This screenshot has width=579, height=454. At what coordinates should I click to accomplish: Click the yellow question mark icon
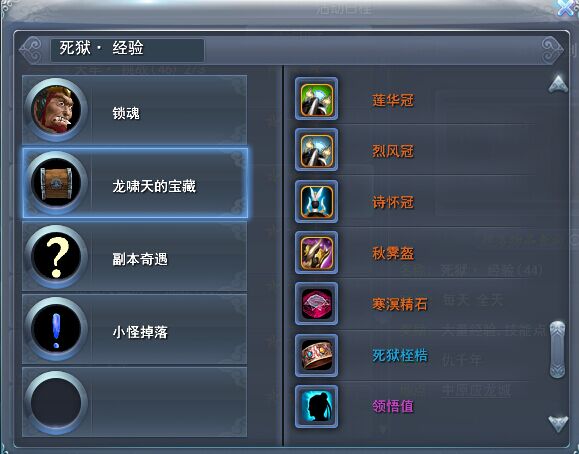tap(56, 256)
